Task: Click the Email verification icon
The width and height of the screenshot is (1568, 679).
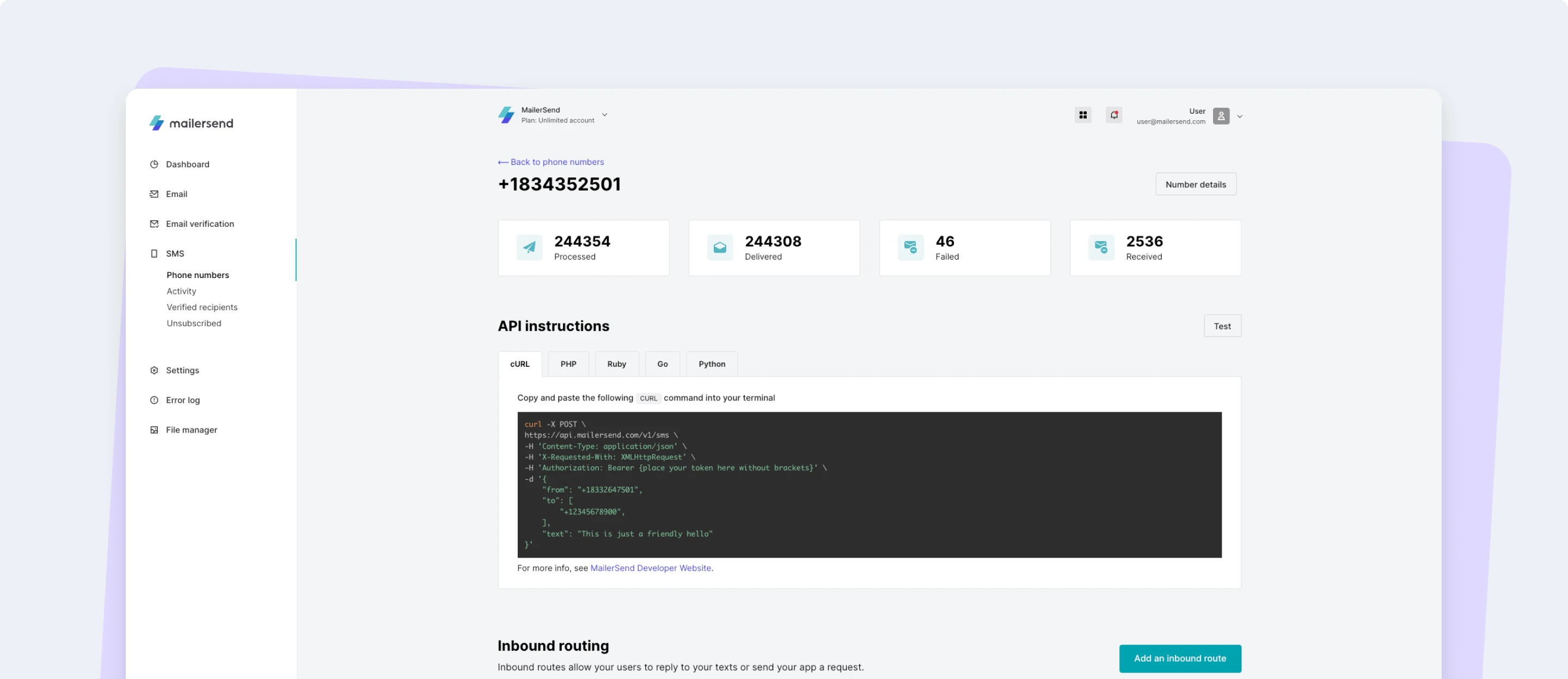Action: pos(154,224)
